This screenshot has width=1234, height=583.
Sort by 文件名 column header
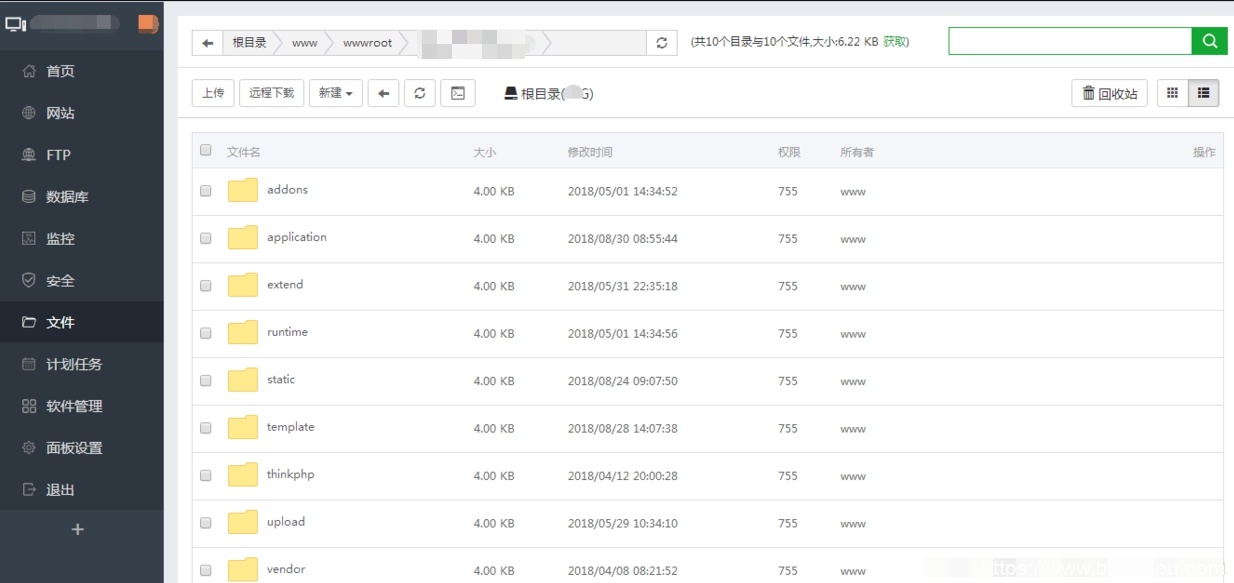[x=244, y=152]
